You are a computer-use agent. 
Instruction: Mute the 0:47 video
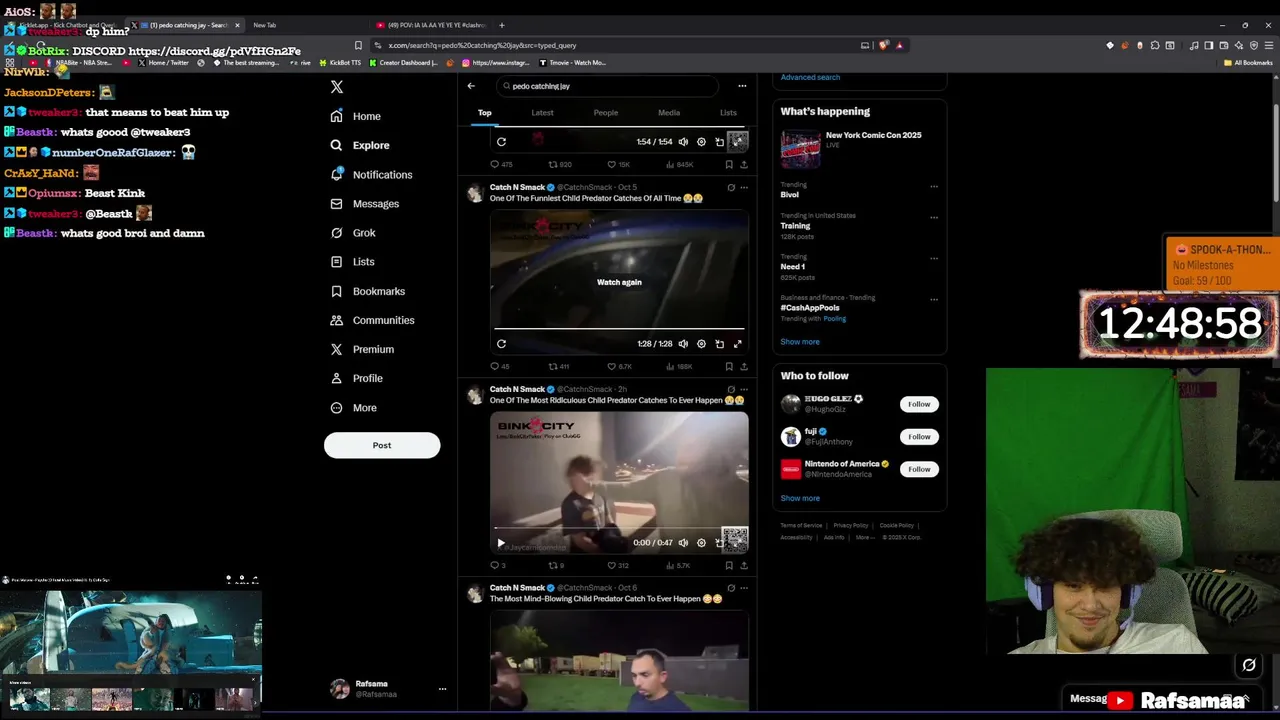point(683,543)
